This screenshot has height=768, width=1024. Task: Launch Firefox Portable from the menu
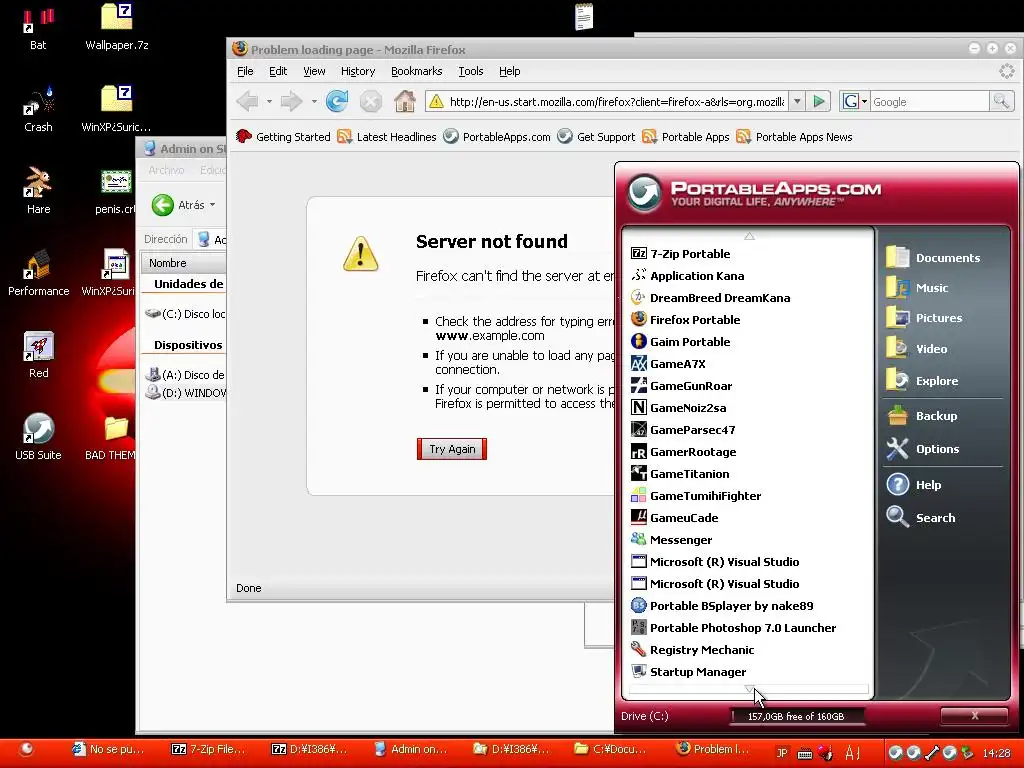(686, 319)
